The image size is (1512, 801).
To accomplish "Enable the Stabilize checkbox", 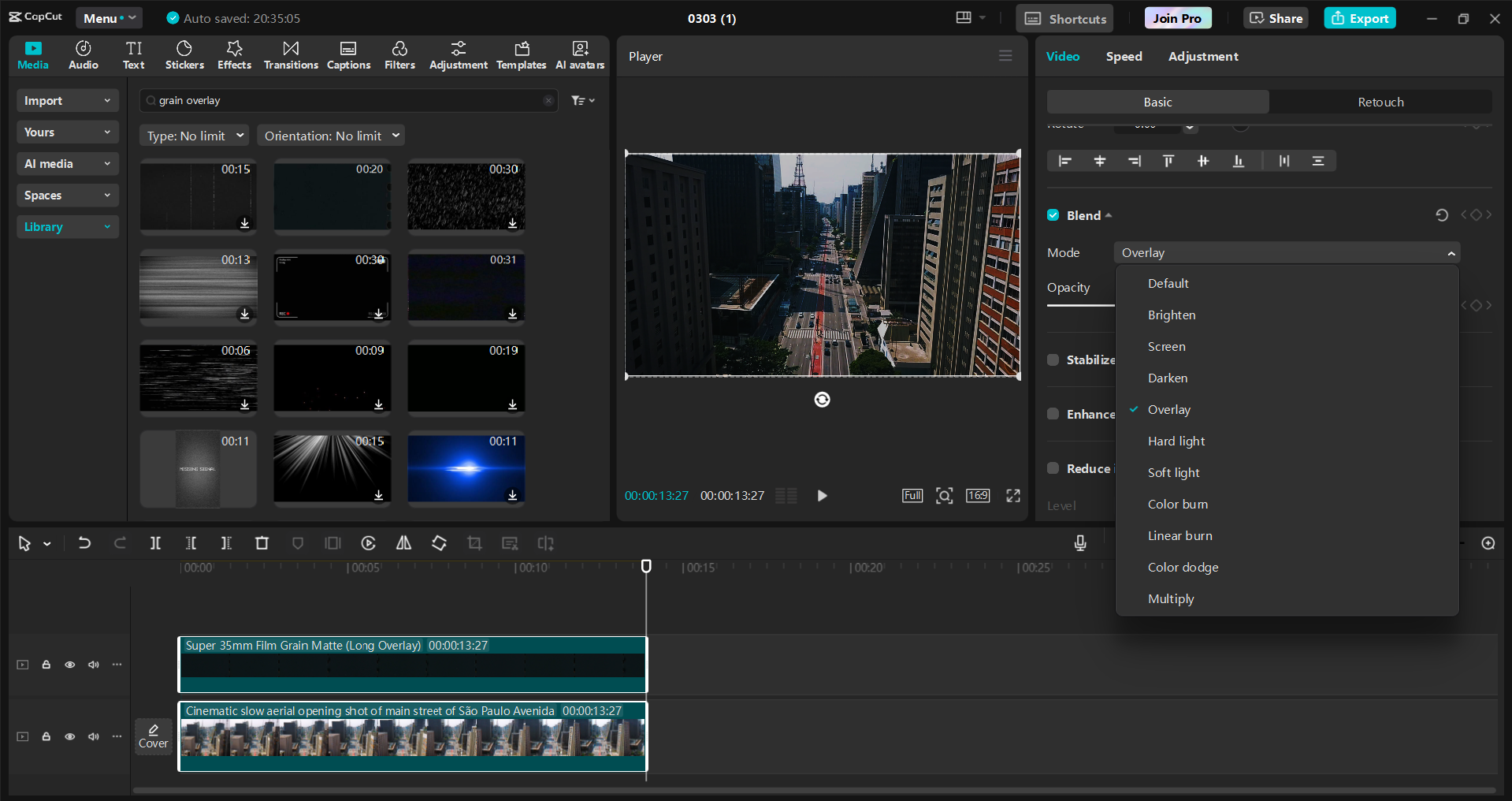I will pos(1053,360).
